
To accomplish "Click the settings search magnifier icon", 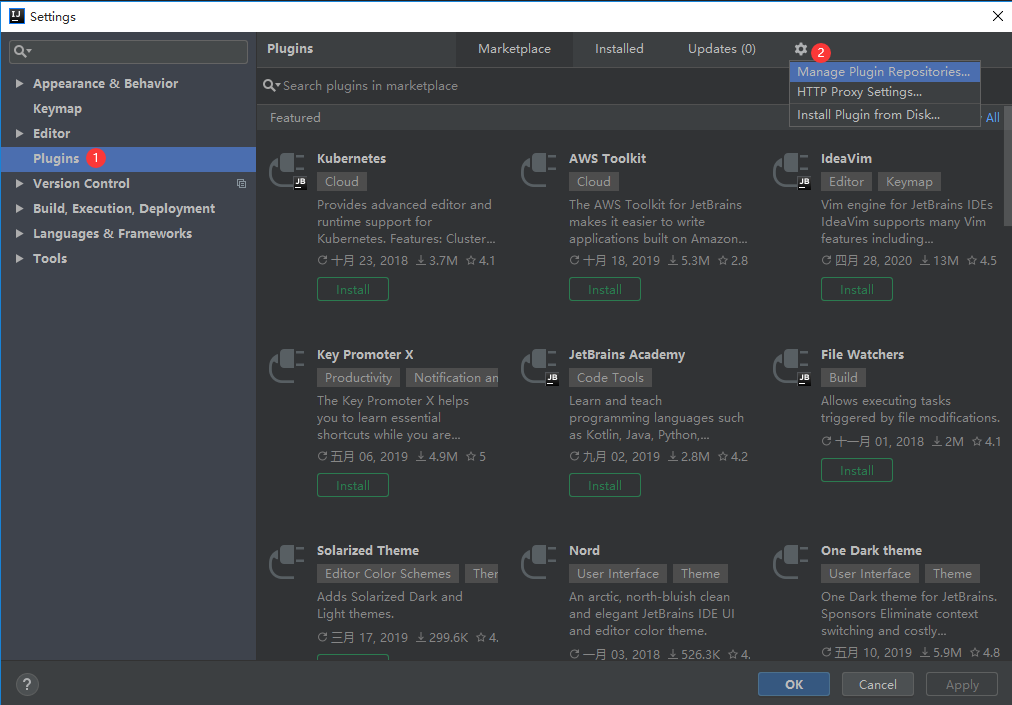I will click(22, 52).
